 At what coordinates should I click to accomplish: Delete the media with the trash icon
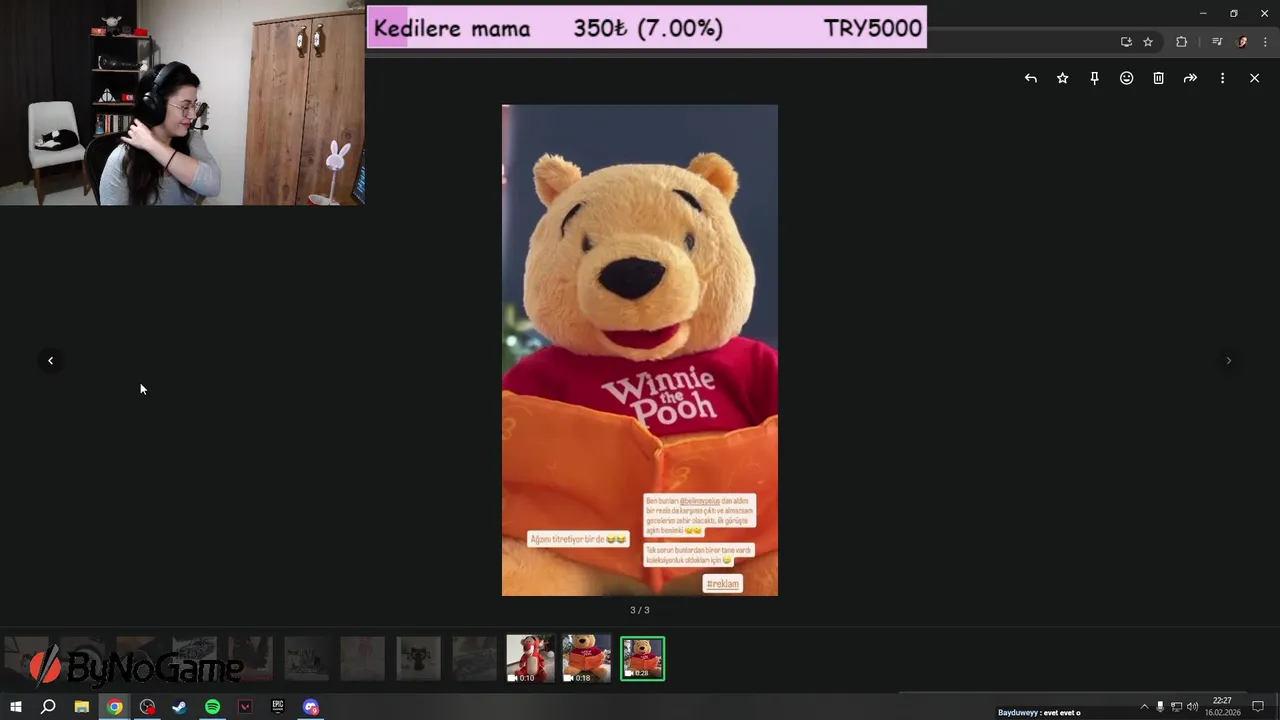pyautogui.click(x=1159, y=78)
